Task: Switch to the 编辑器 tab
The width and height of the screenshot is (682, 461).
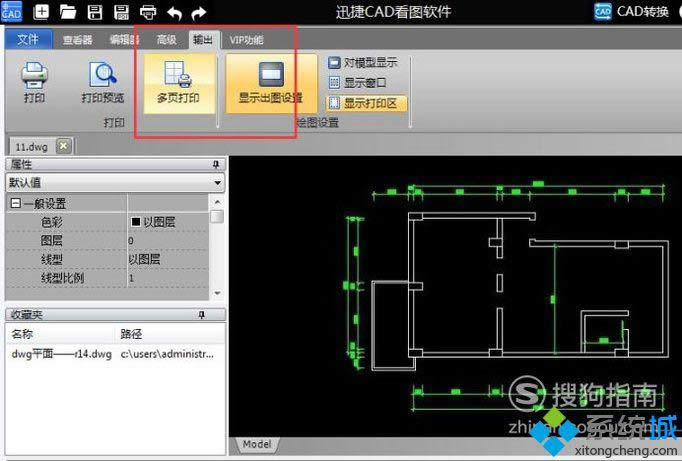Action: tap(124, 40)
